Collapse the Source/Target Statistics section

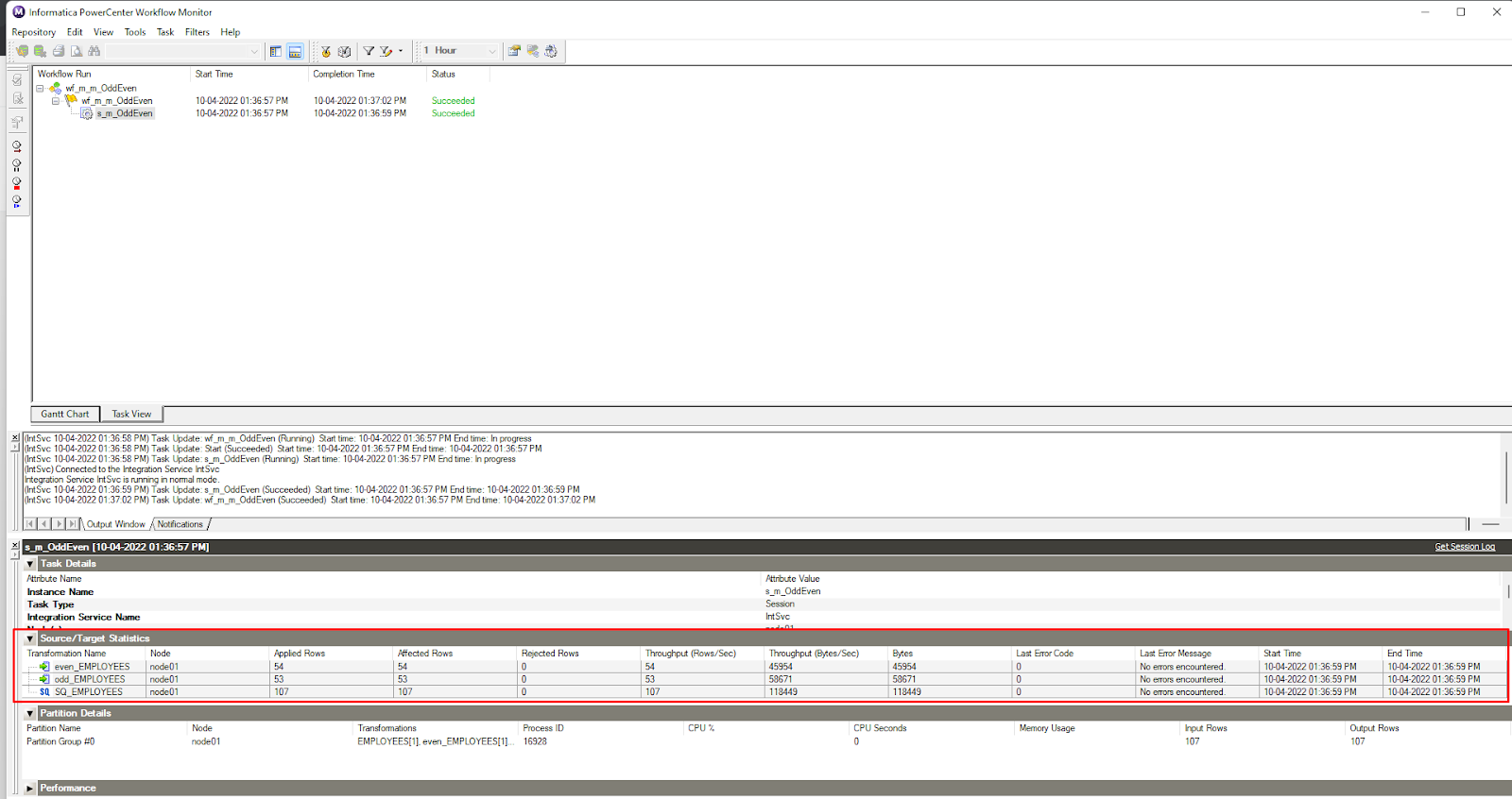30,638
